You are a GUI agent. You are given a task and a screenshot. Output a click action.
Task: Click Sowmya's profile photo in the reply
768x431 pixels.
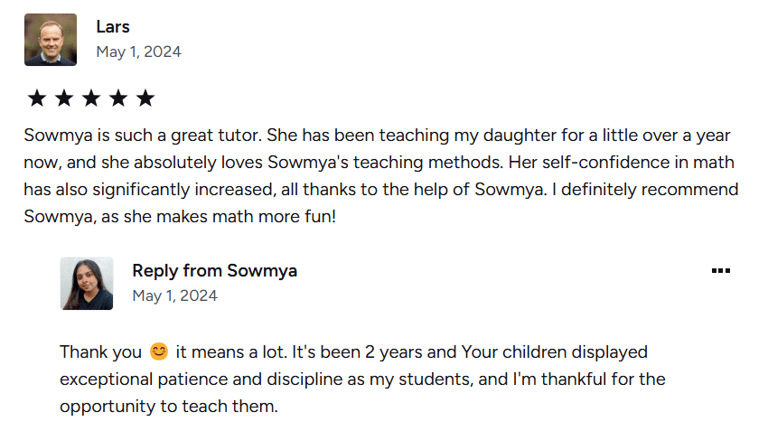click(x=87, y=284)
